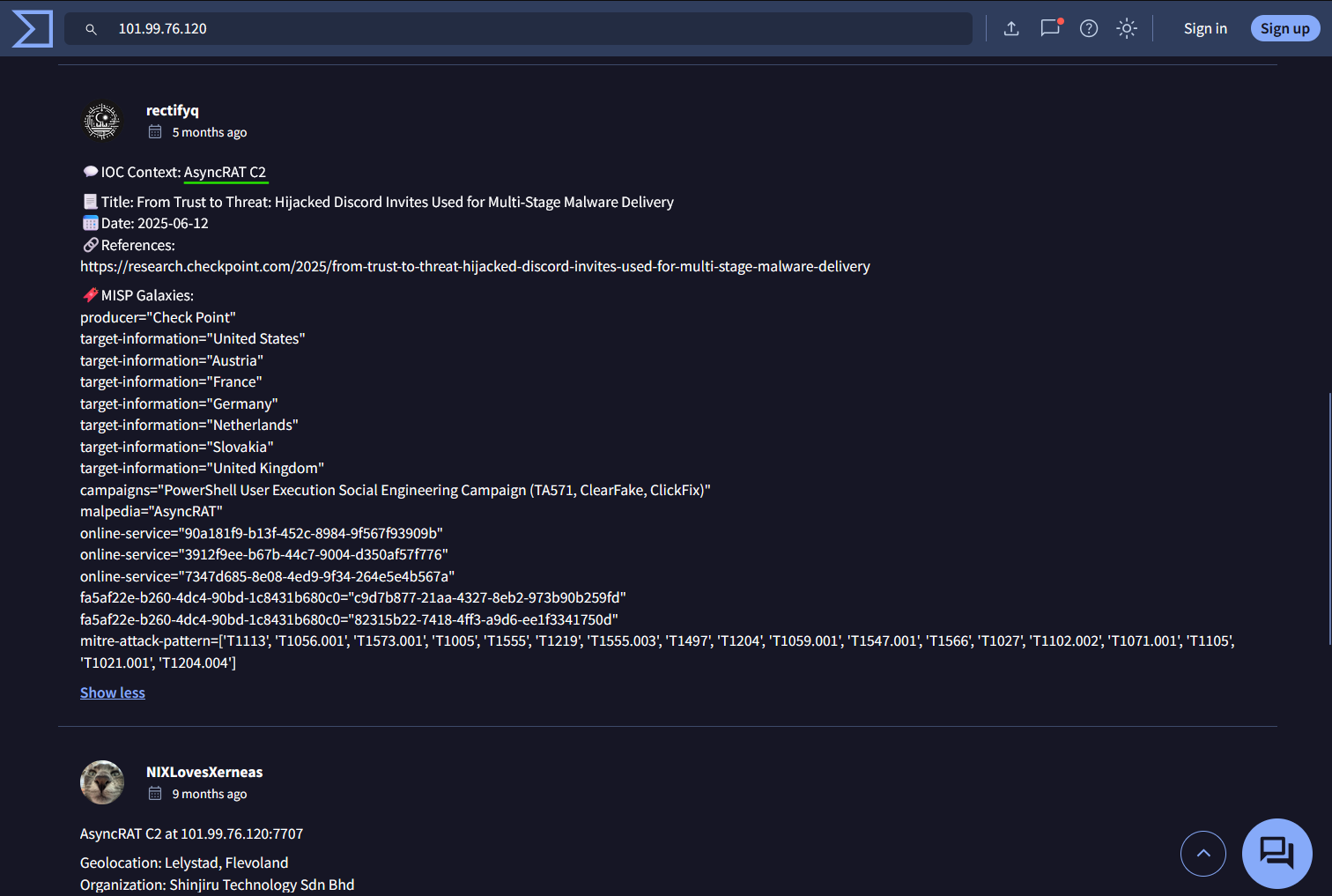
Task: Open the upload file icon
Action: [1011, 29]
